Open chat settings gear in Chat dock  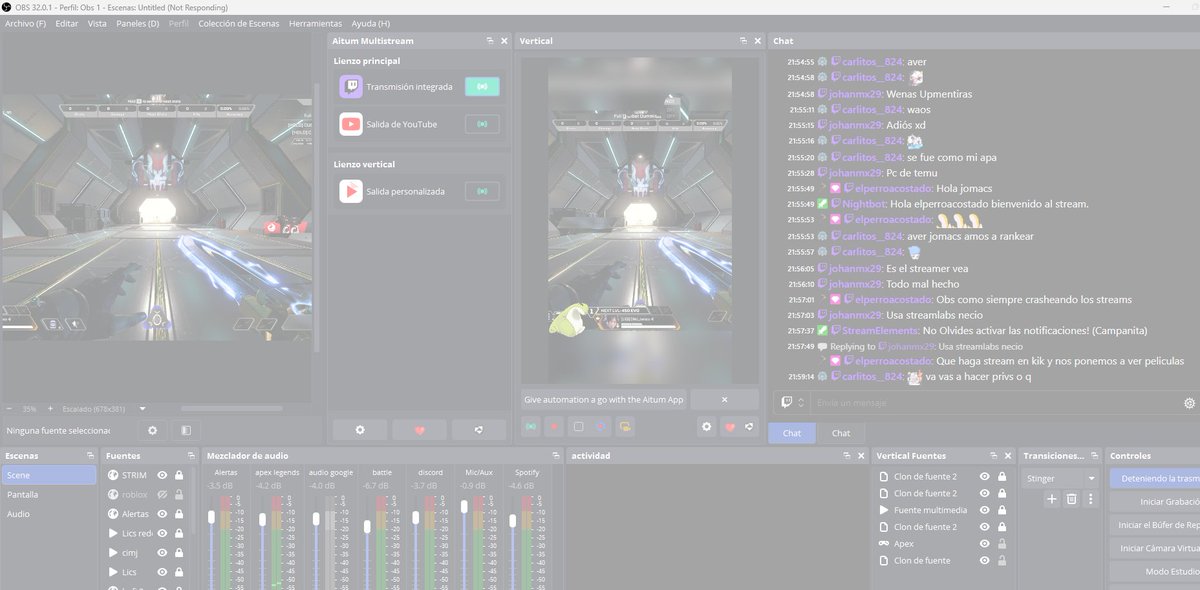1189,403
